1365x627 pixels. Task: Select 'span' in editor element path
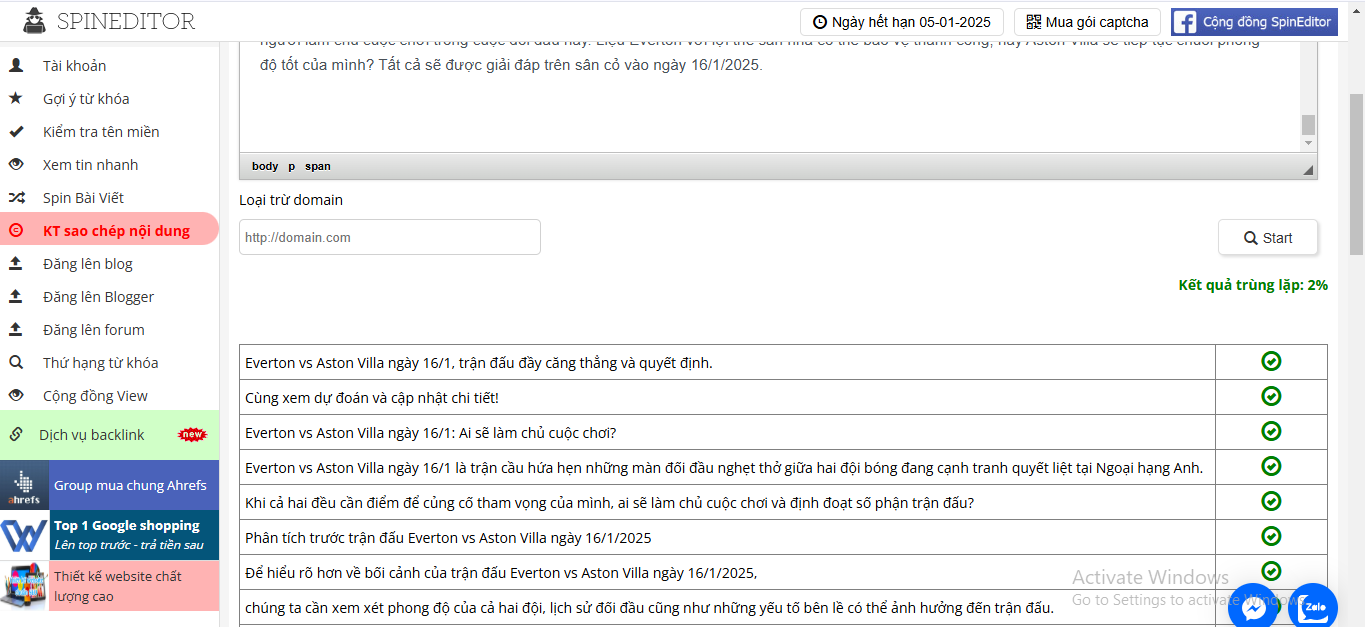pos(318,166)
